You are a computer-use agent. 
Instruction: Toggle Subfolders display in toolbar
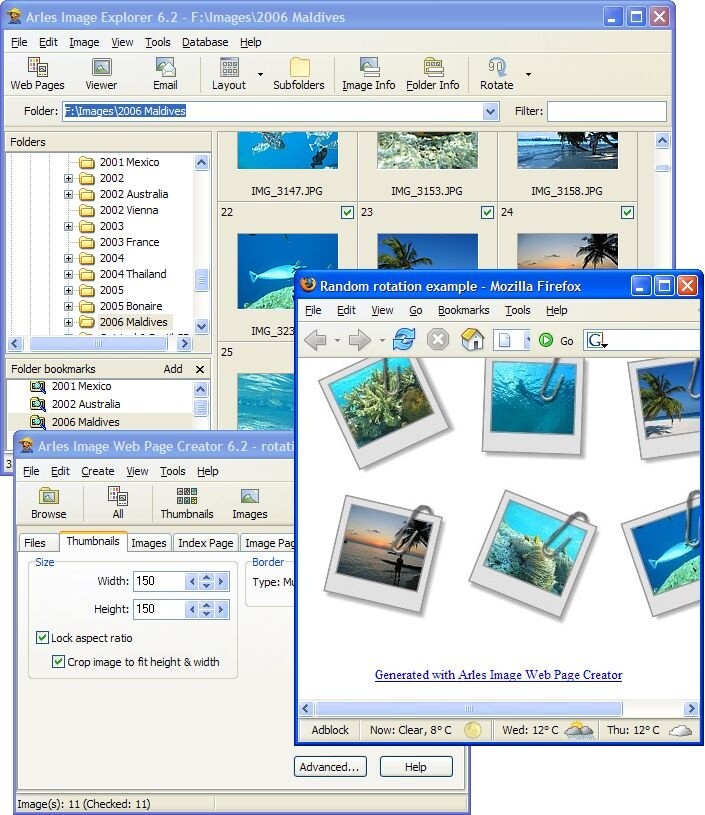click(299, 74)
